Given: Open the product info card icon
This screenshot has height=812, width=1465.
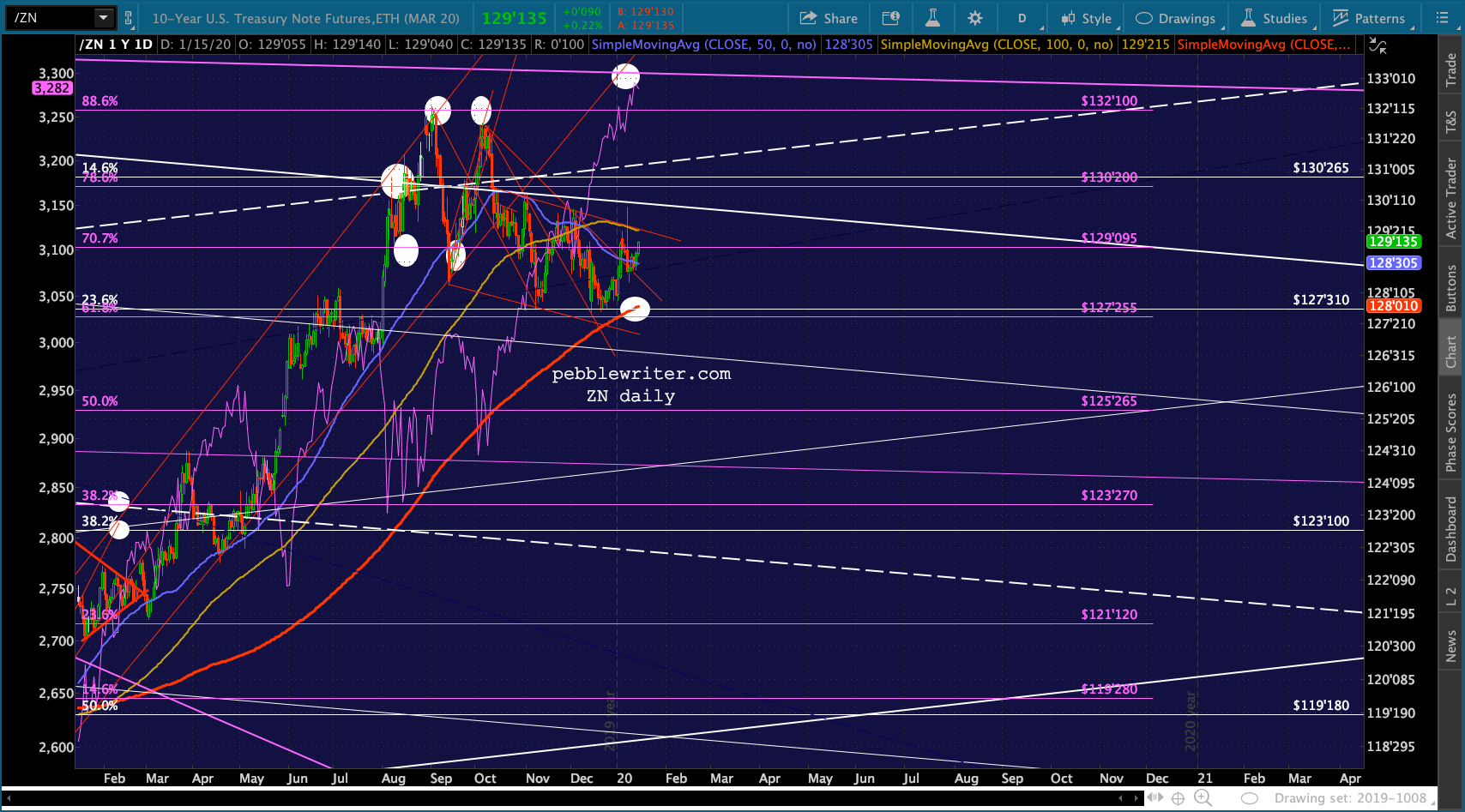Looking at the screenshot, I should click(891, 18).
